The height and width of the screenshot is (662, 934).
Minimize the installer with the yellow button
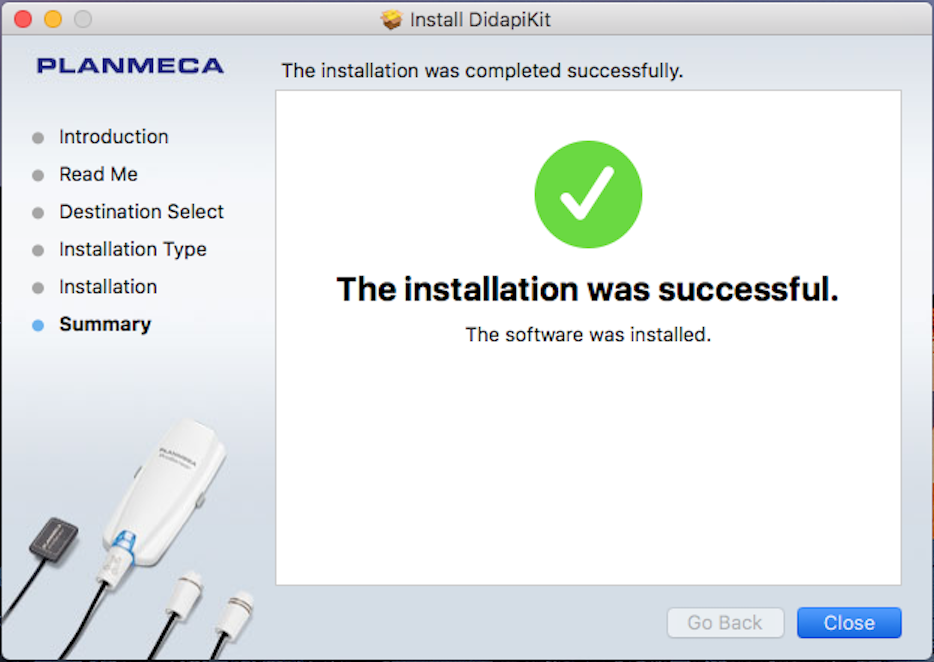point(53,19)
